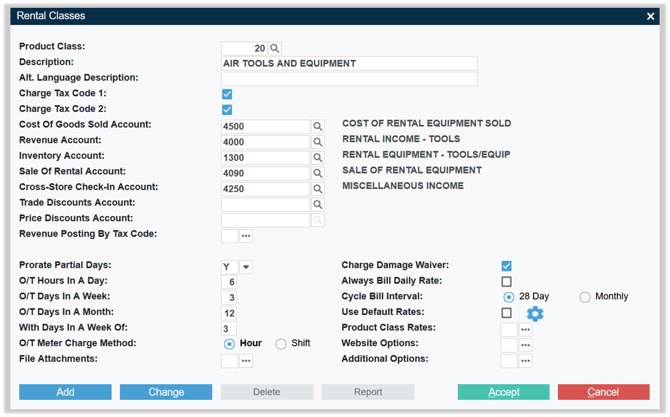Choose Shift as O/T meter charge method
The height and width of the screenshot is (417, 670).
point(281,344)
